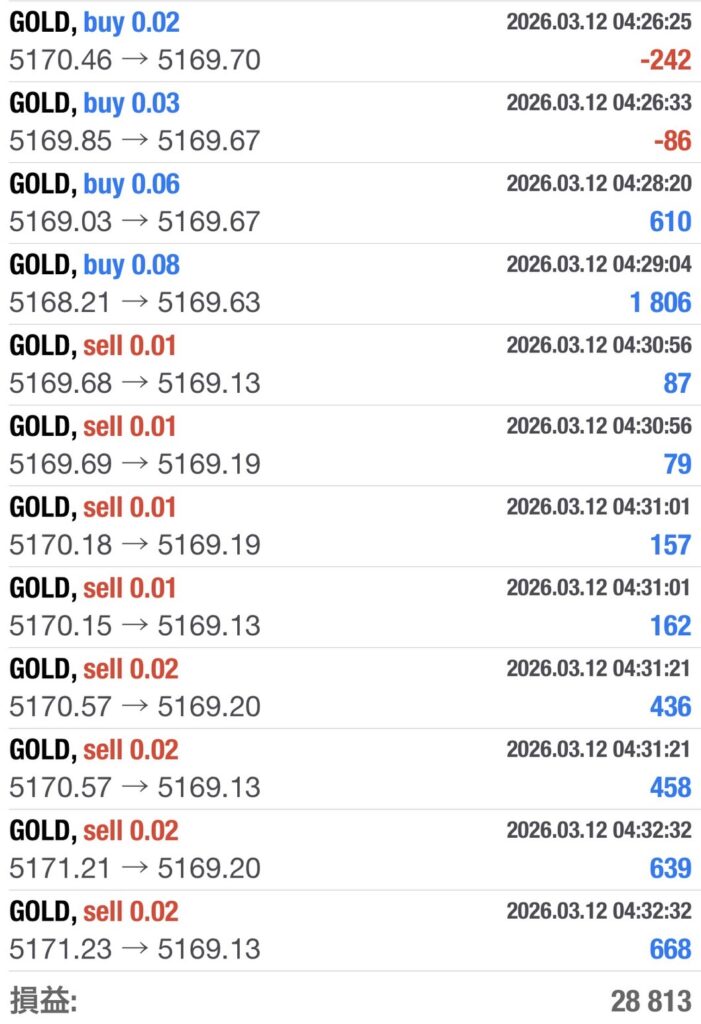Image resolution: width=701 pixels, height=1024 pixels.
Task: Click the 04:26:33 timestamp
Action: pyautogui.click(x=598, y=103)
